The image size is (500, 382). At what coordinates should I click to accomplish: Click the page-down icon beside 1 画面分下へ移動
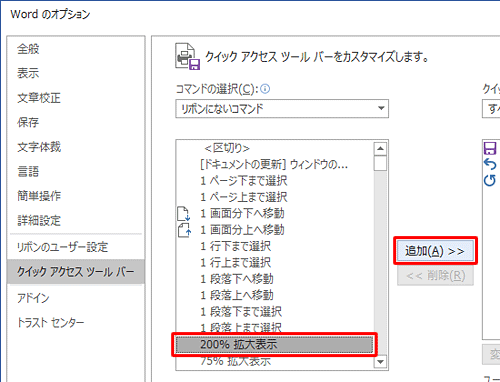tap(183, 214)
